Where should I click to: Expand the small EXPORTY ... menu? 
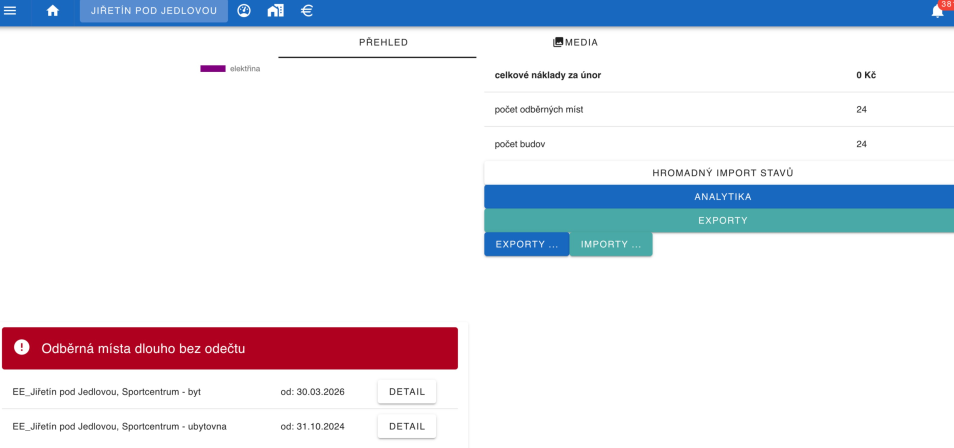[527, 244]
